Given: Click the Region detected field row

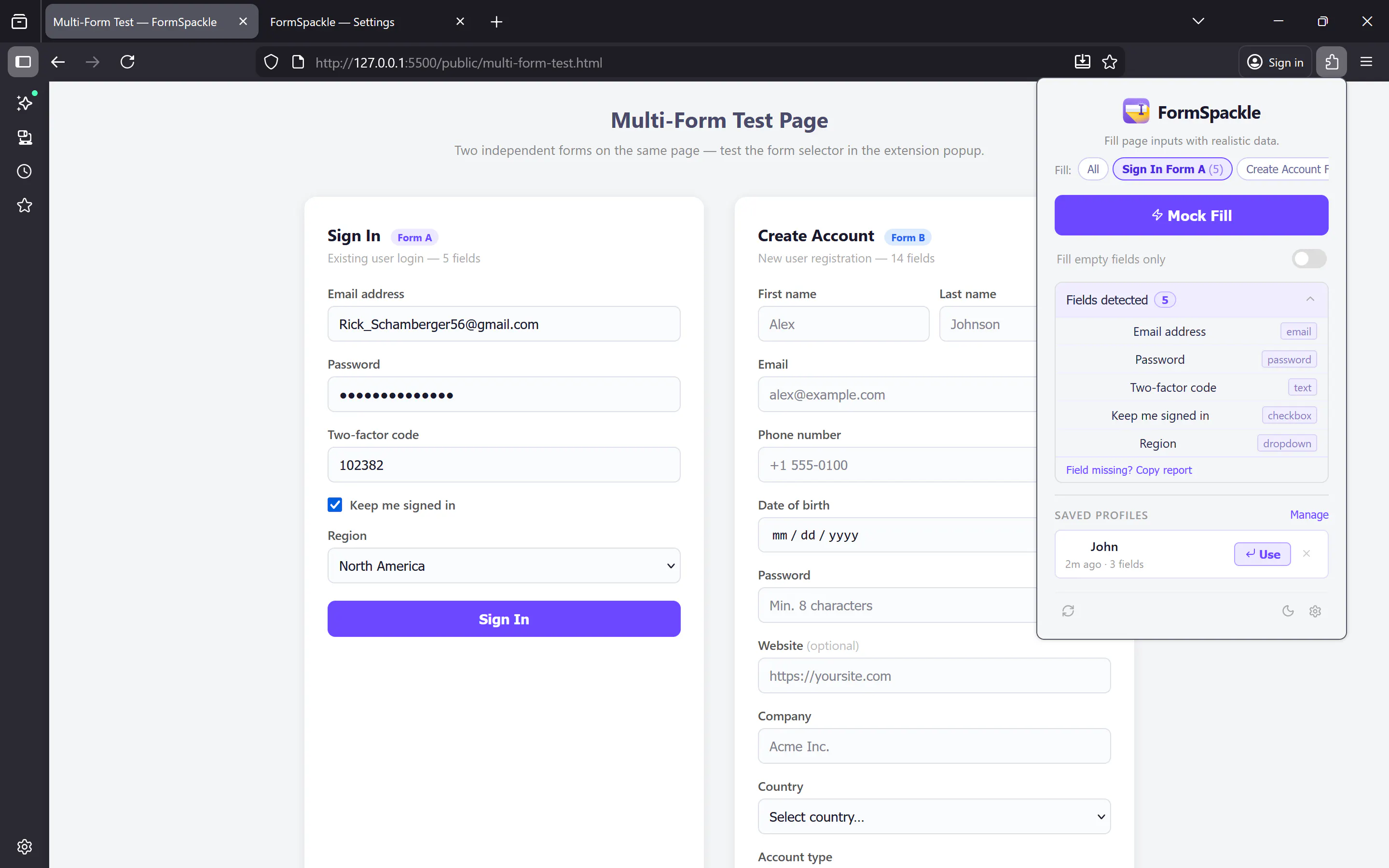Looking at the screenshot, I should pos(1191,443).
